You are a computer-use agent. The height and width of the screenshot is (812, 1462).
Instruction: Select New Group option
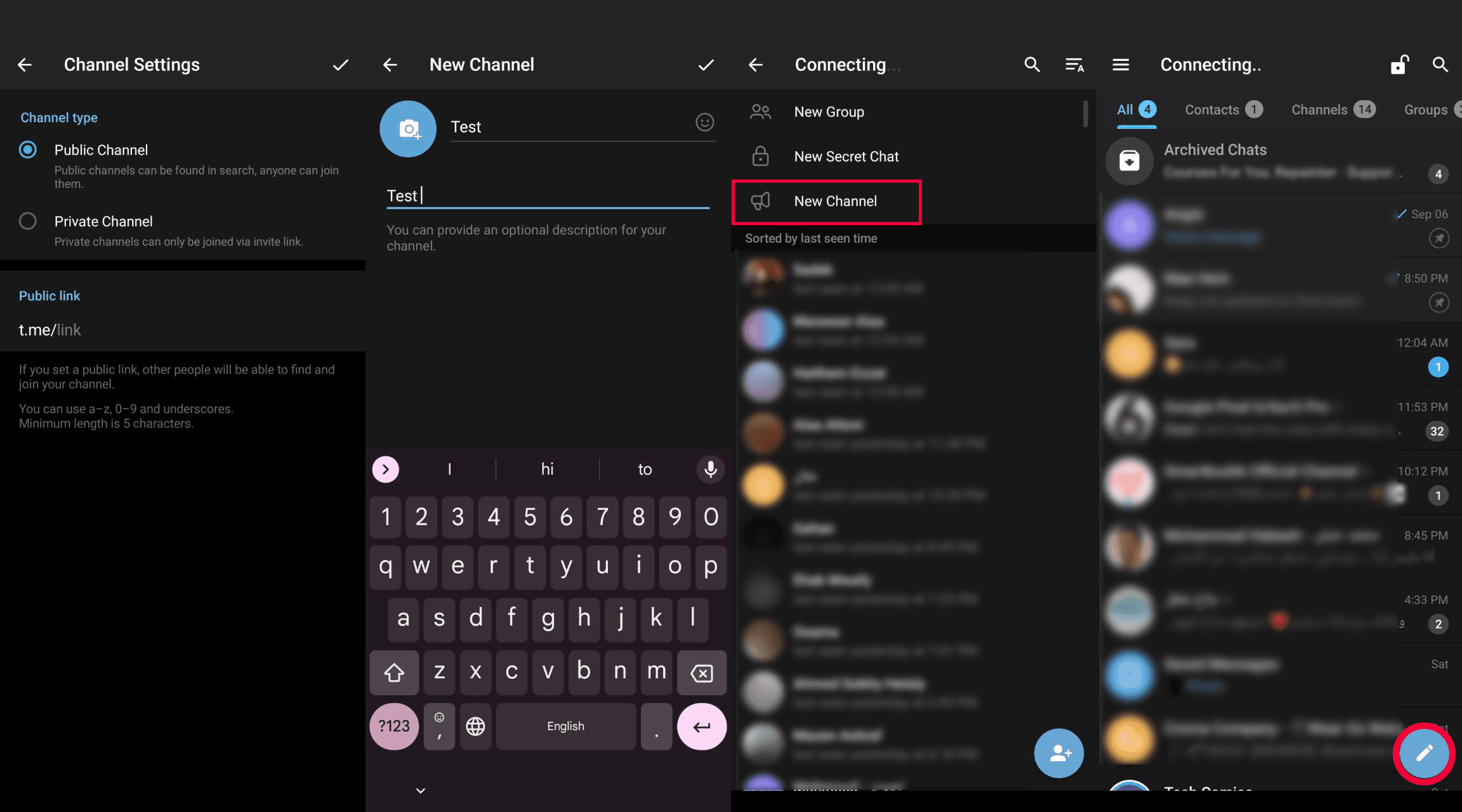pos(907,112)
